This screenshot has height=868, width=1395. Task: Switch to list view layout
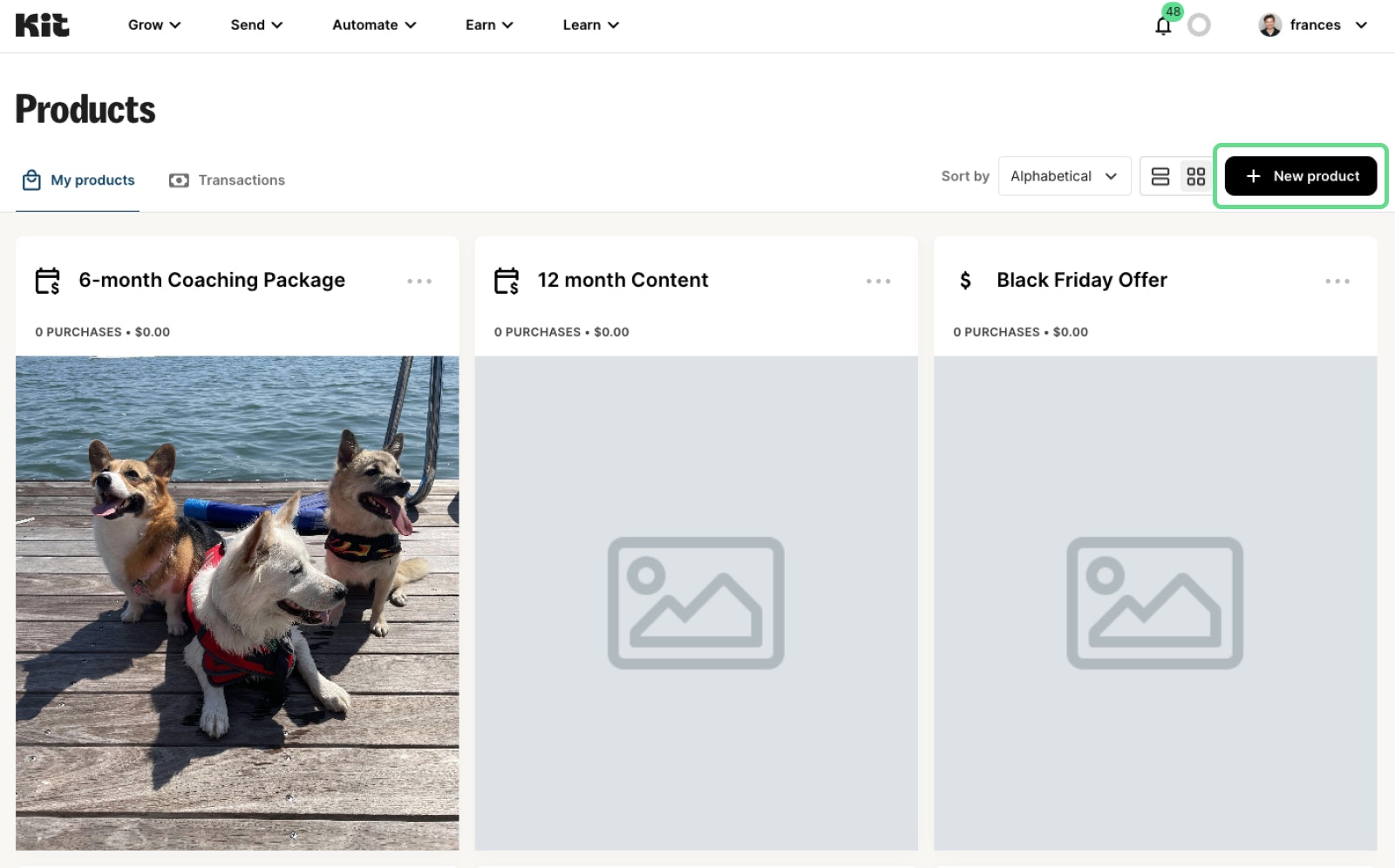click(x=1160, y=176)
